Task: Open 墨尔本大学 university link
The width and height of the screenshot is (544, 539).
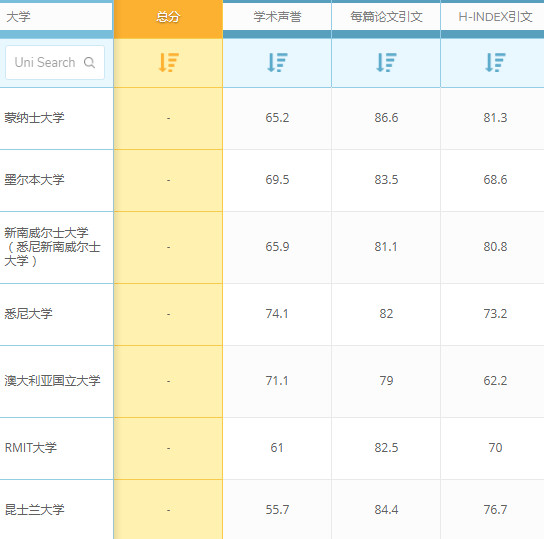Action: click(x=34, y=180)
